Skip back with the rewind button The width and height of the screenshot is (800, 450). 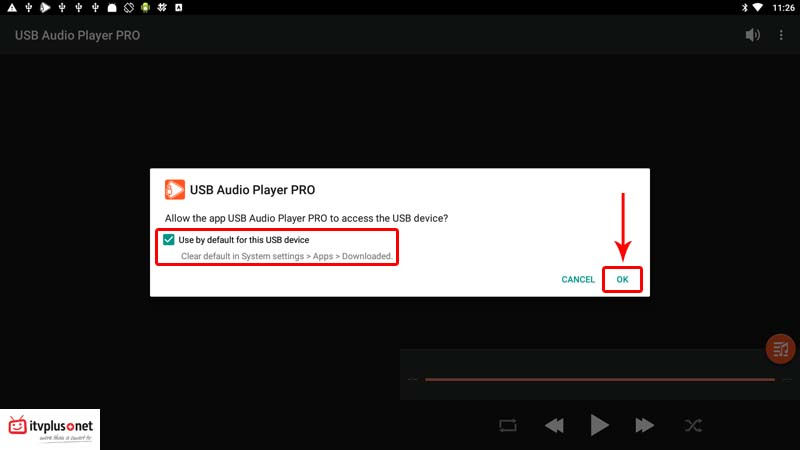pyautogui.click(x=554, y=425)
